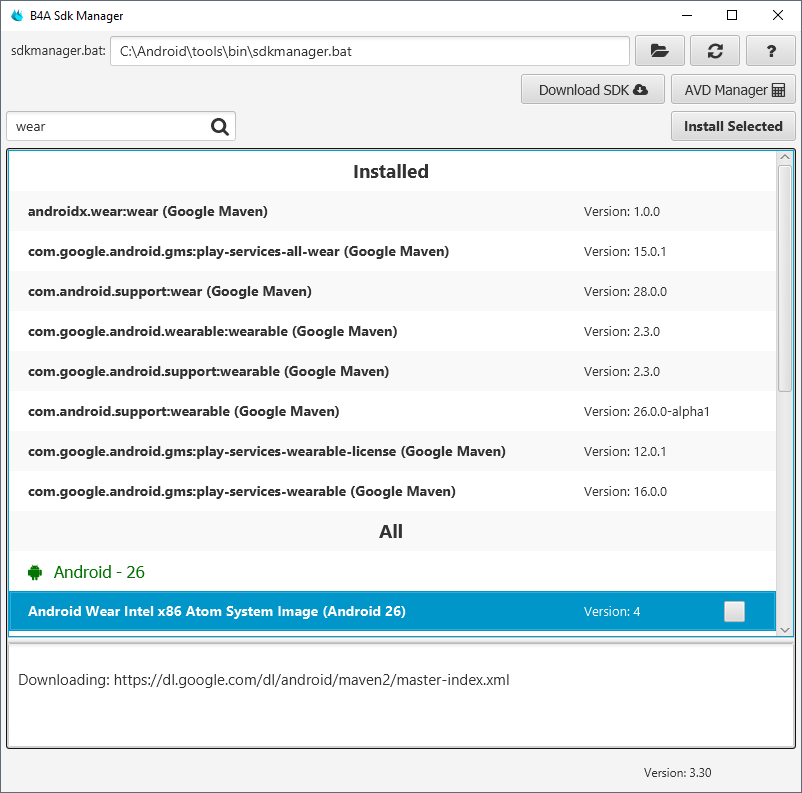The height and width of the screenshot is (793, 802).
Task: Select com.android.support:wear (Google Maven) row
Action: pos(392,291)
